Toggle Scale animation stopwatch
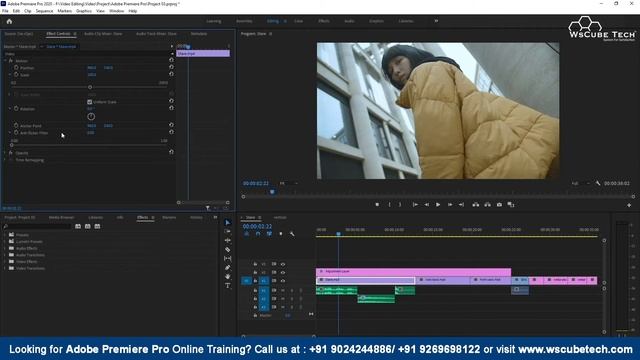Screen dimensions: 640x360 [x=16, y=75]
